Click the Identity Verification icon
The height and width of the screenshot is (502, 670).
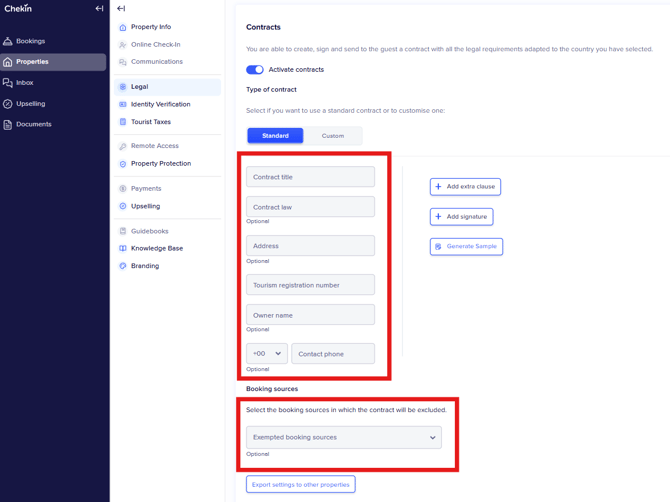(123, 104)
